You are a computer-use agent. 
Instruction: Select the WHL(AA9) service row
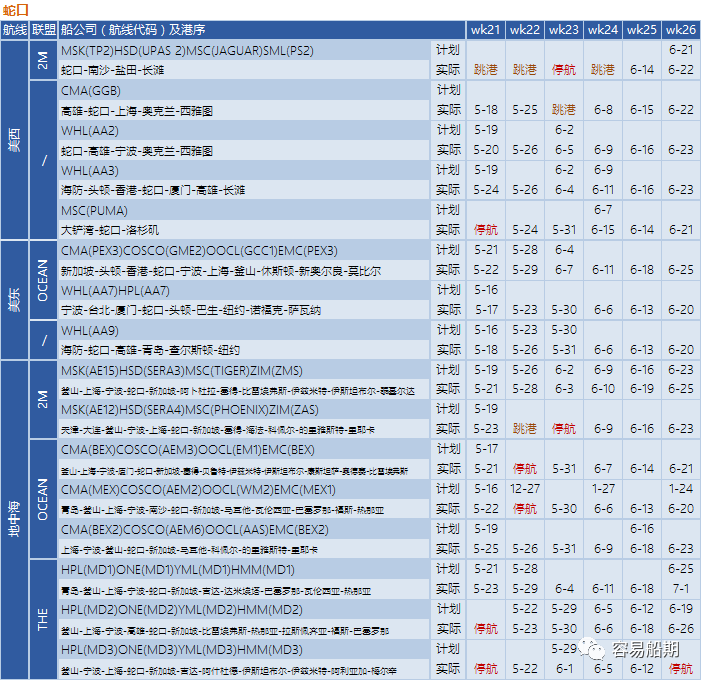pyautogui.click(x=244, y=330)
